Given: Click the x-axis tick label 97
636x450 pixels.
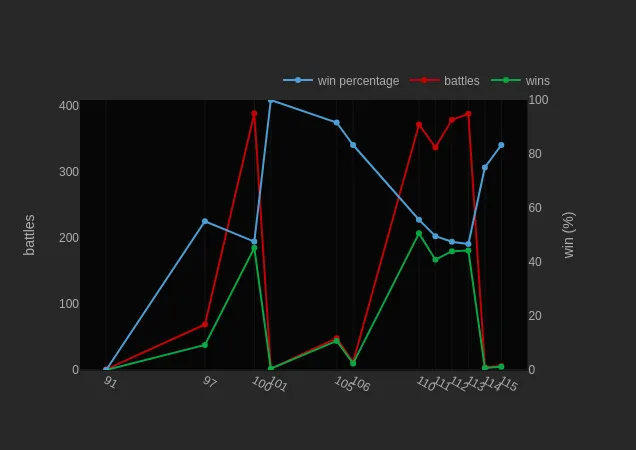Looking at the screenshot, I should (x=209, y=382).
